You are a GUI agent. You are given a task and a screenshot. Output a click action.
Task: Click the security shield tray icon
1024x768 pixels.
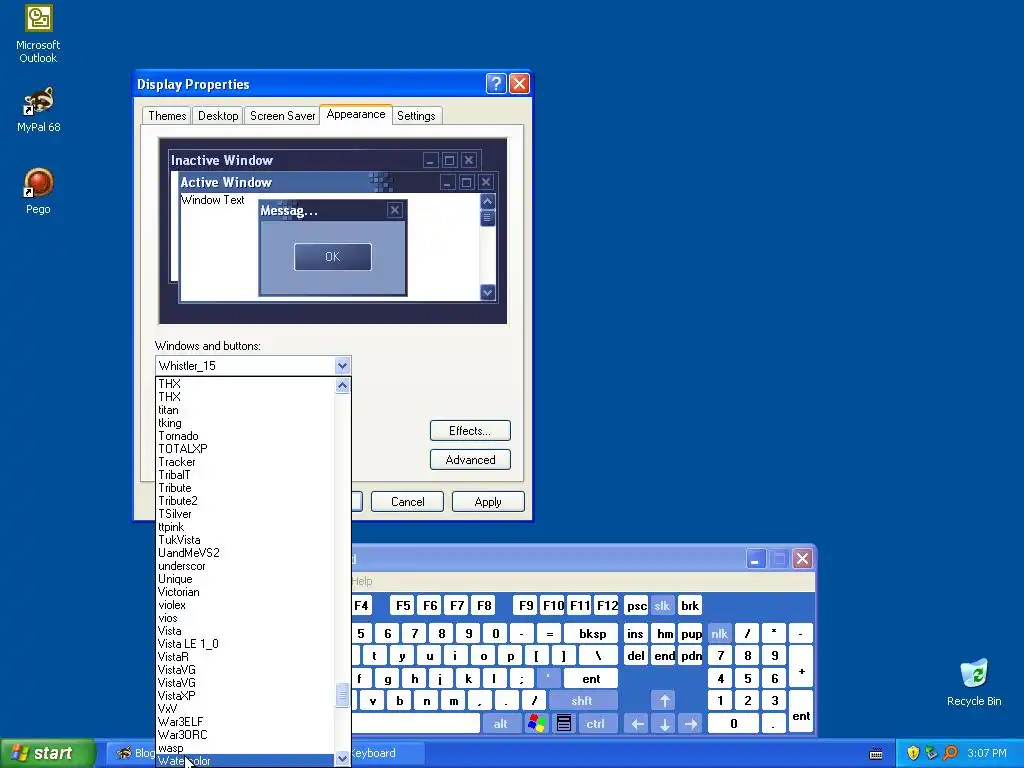point(913,753)
